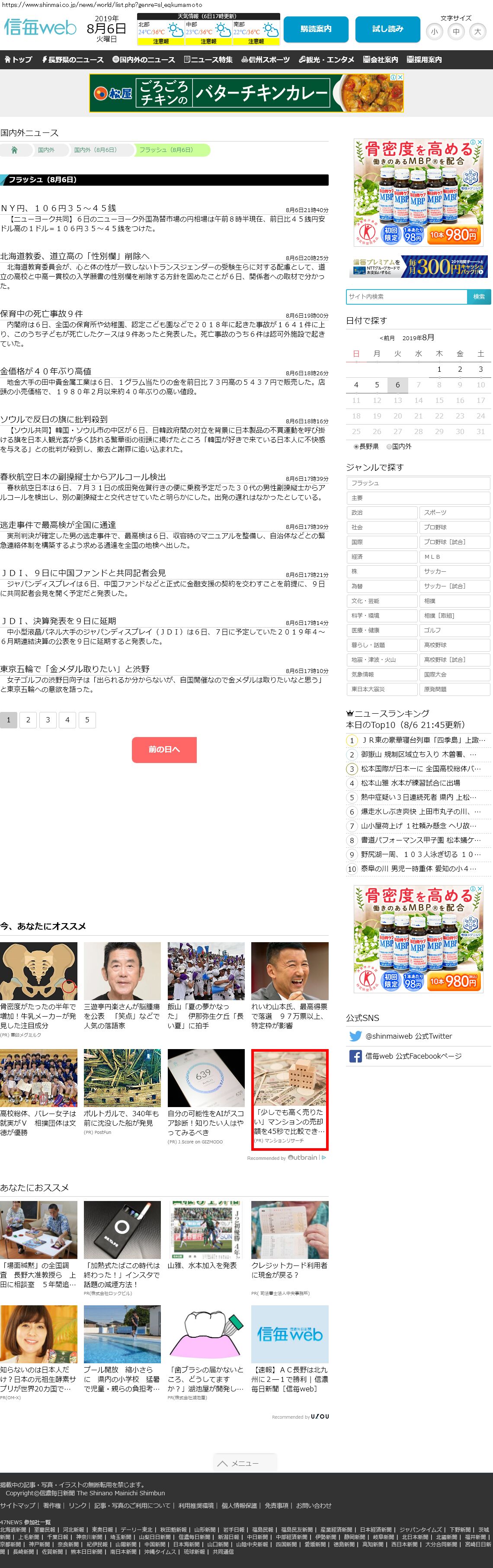Screen dimensions: 493x1568
Task: Open the 松屋 バターチキンカレー banner ad
Action: tap(246, 93)
